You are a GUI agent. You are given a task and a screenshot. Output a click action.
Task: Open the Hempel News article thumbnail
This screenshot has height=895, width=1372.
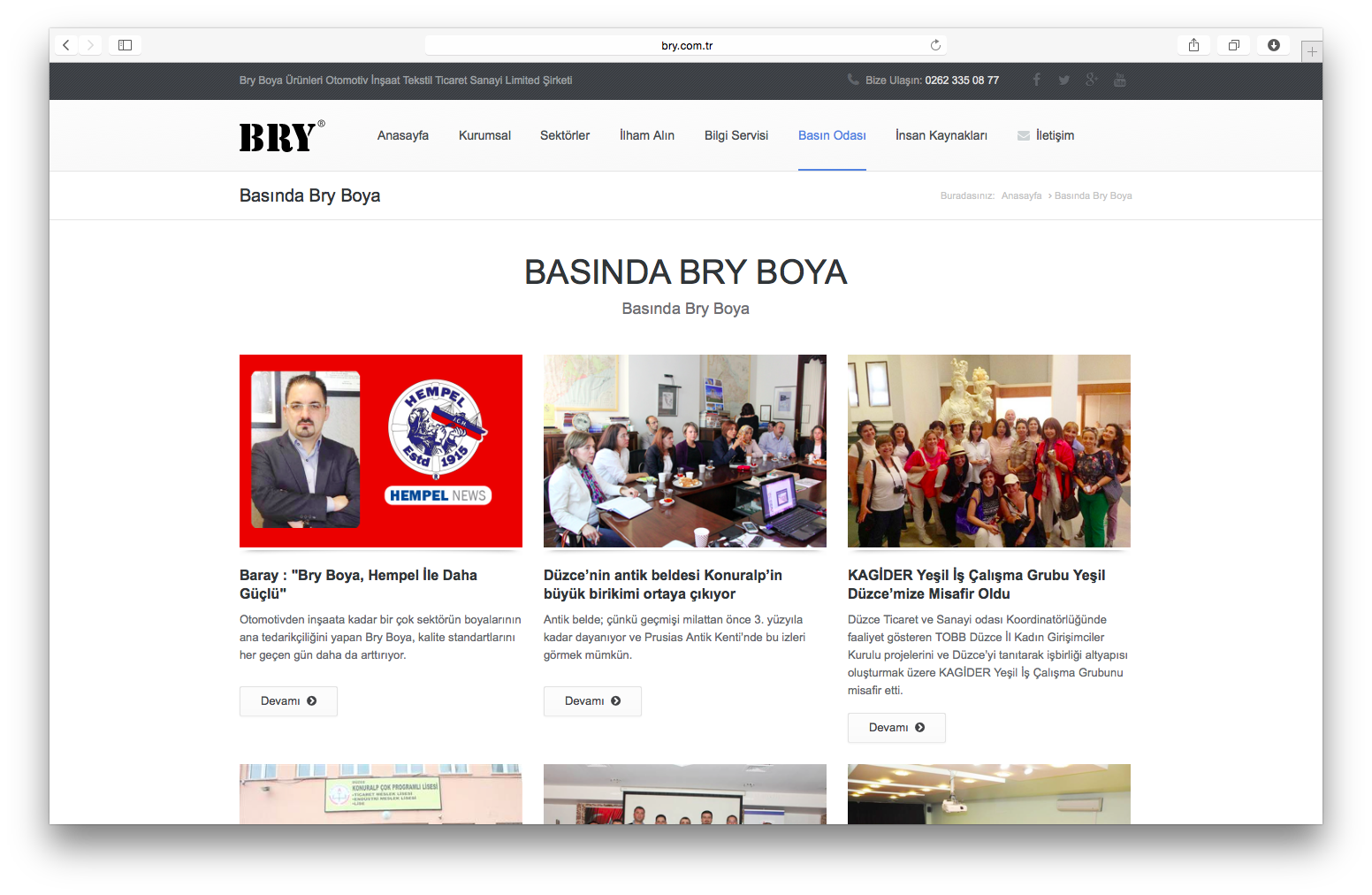381,451
